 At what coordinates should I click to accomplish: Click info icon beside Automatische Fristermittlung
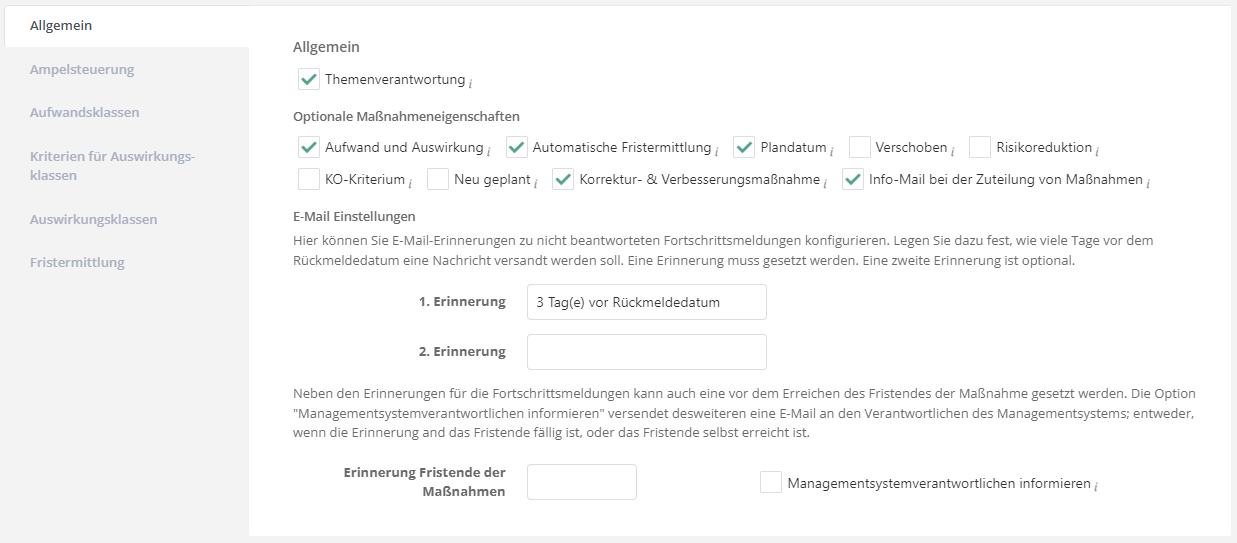point(717,151)
